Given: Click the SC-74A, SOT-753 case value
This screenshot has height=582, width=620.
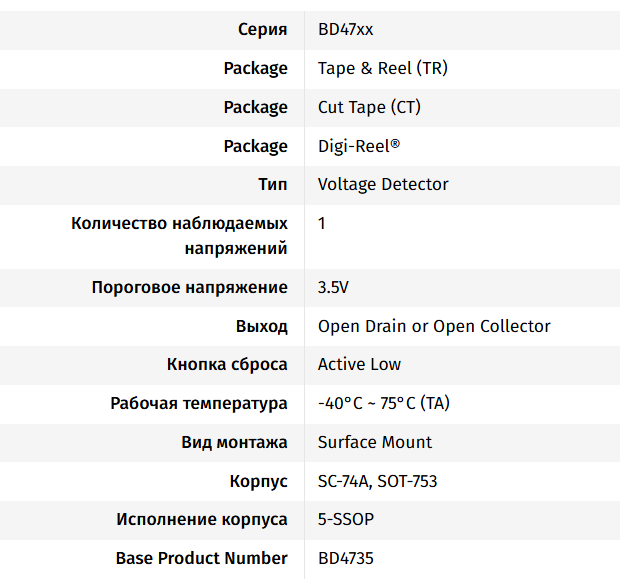Looking at the screenshot, I should coord(377,482).
